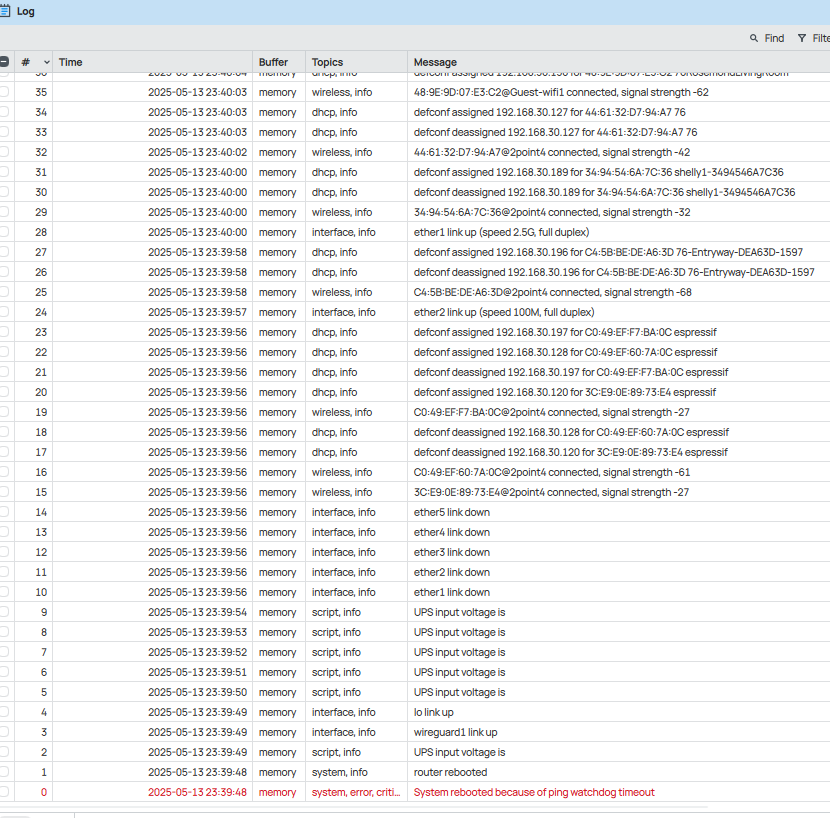Select the 'ether2 link down' message
The width and height of the screenshot is (830, 818).
click(452, 572)
